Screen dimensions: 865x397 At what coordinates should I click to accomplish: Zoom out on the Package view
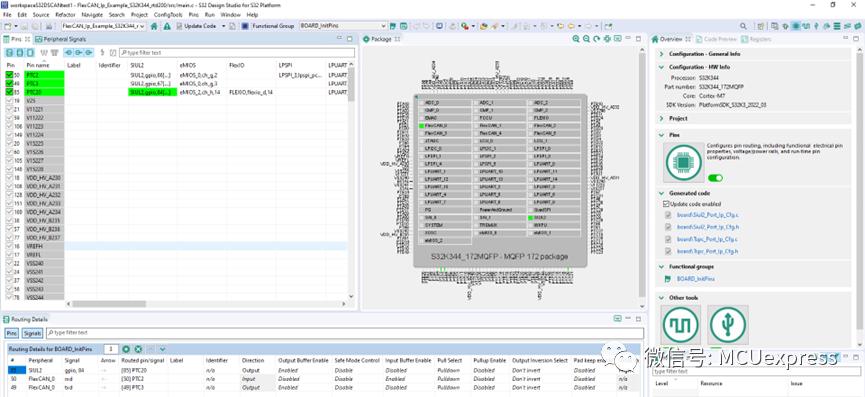[586, 39]
